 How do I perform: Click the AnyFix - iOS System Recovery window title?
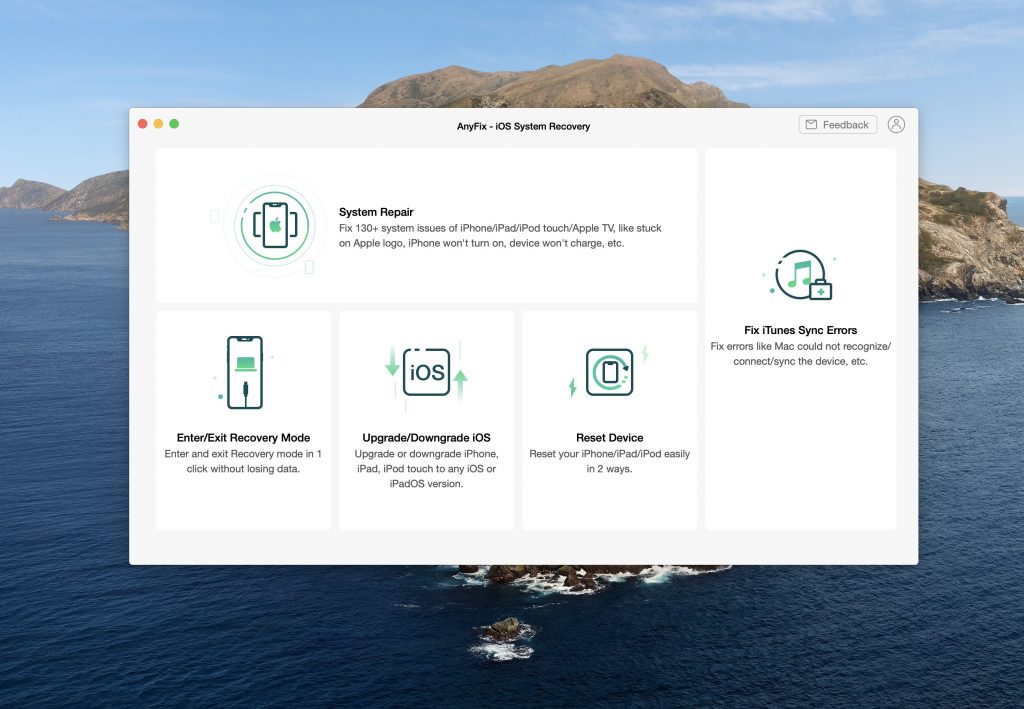523,127
